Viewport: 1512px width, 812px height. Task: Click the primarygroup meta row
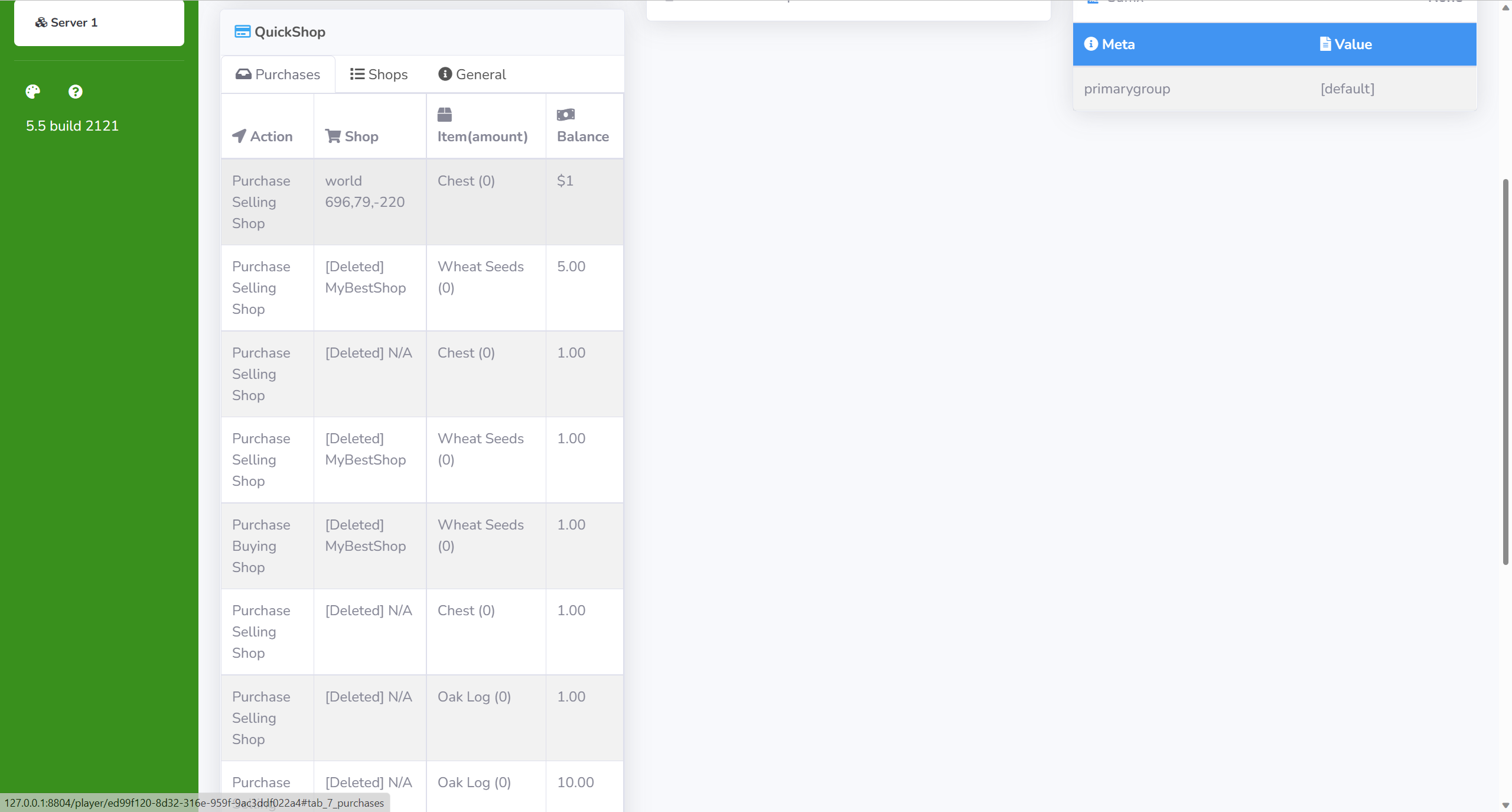(1127, 89)
